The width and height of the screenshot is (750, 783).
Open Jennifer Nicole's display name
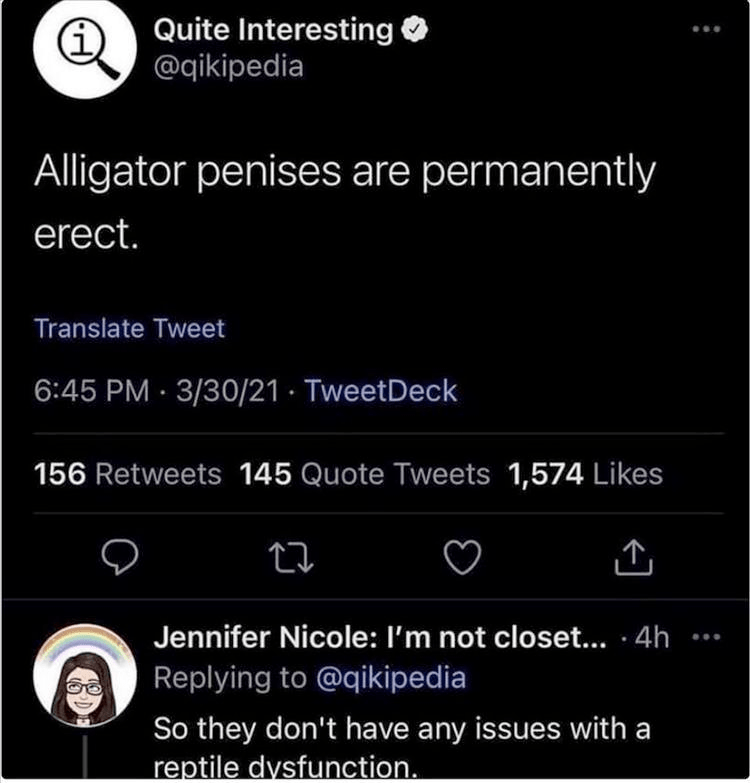click(x=380, y=638)
